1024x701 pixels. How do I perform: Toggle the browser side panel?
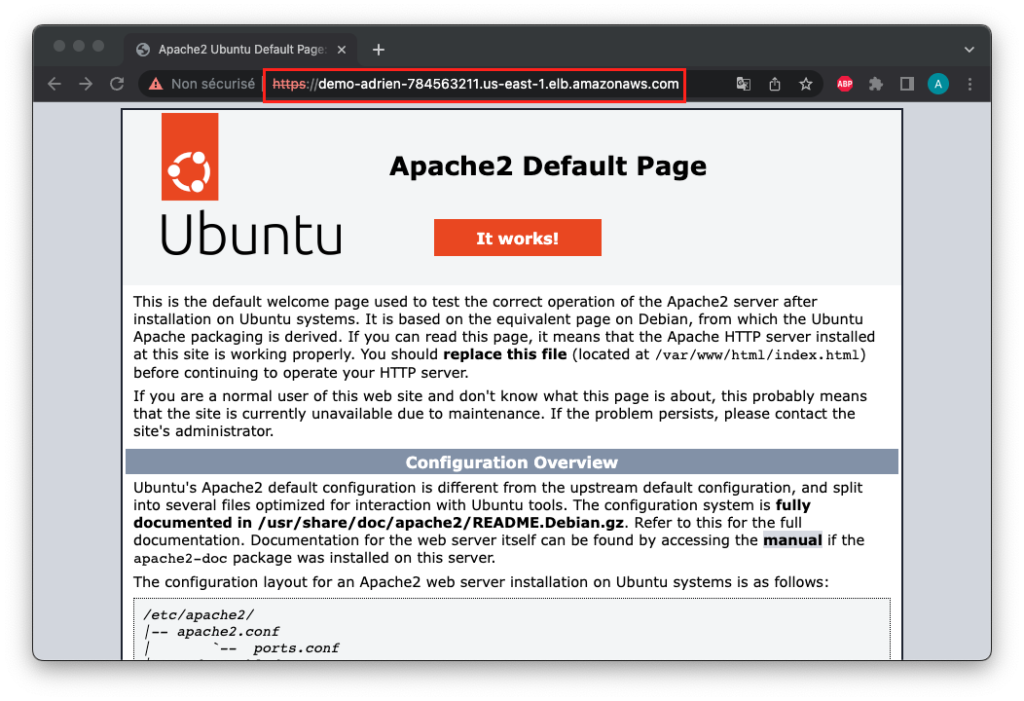coord(907,84)
